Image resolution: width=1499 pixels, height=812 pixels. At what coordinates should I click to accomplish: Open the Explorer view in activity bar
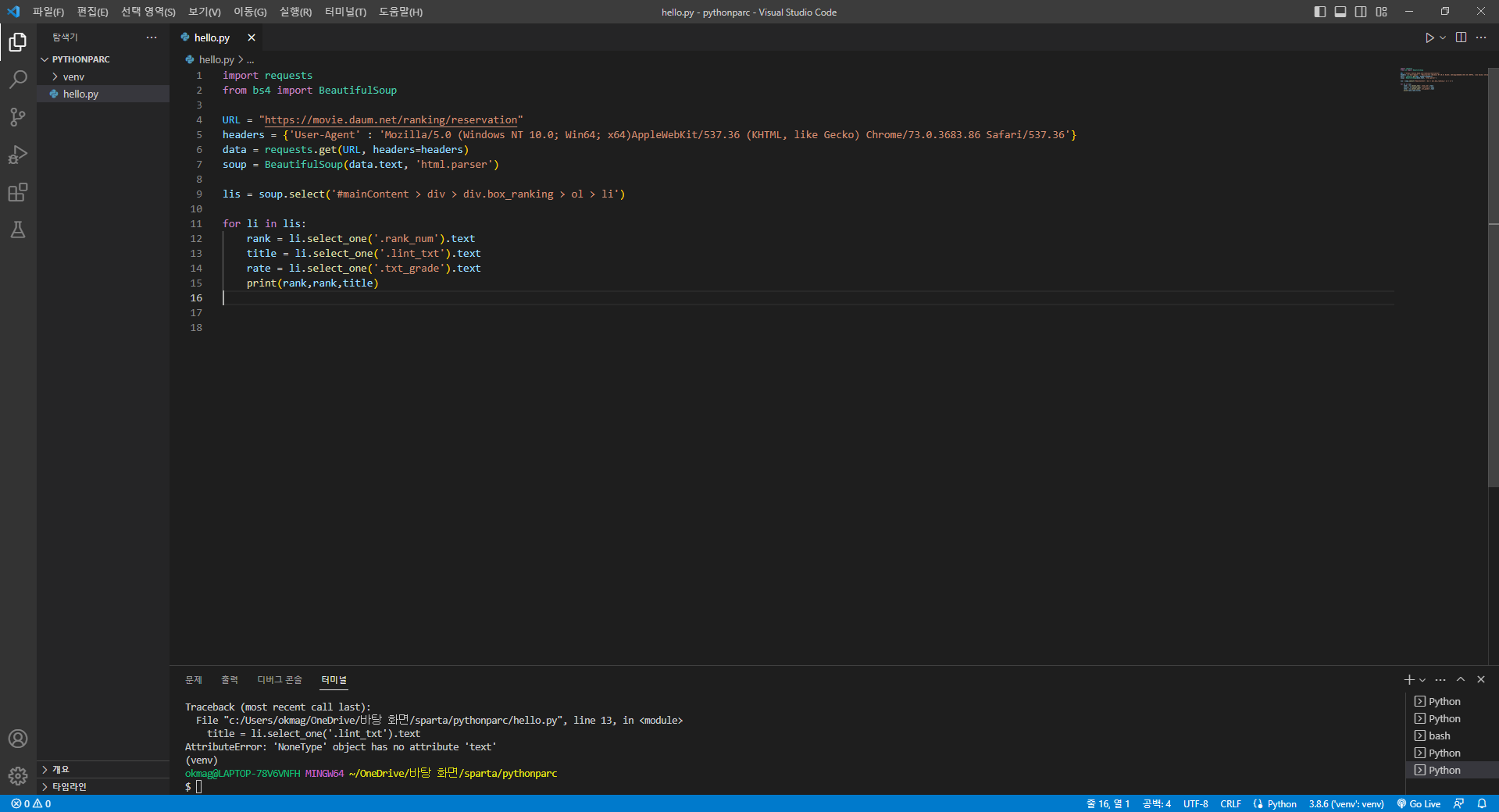[18, 41]
